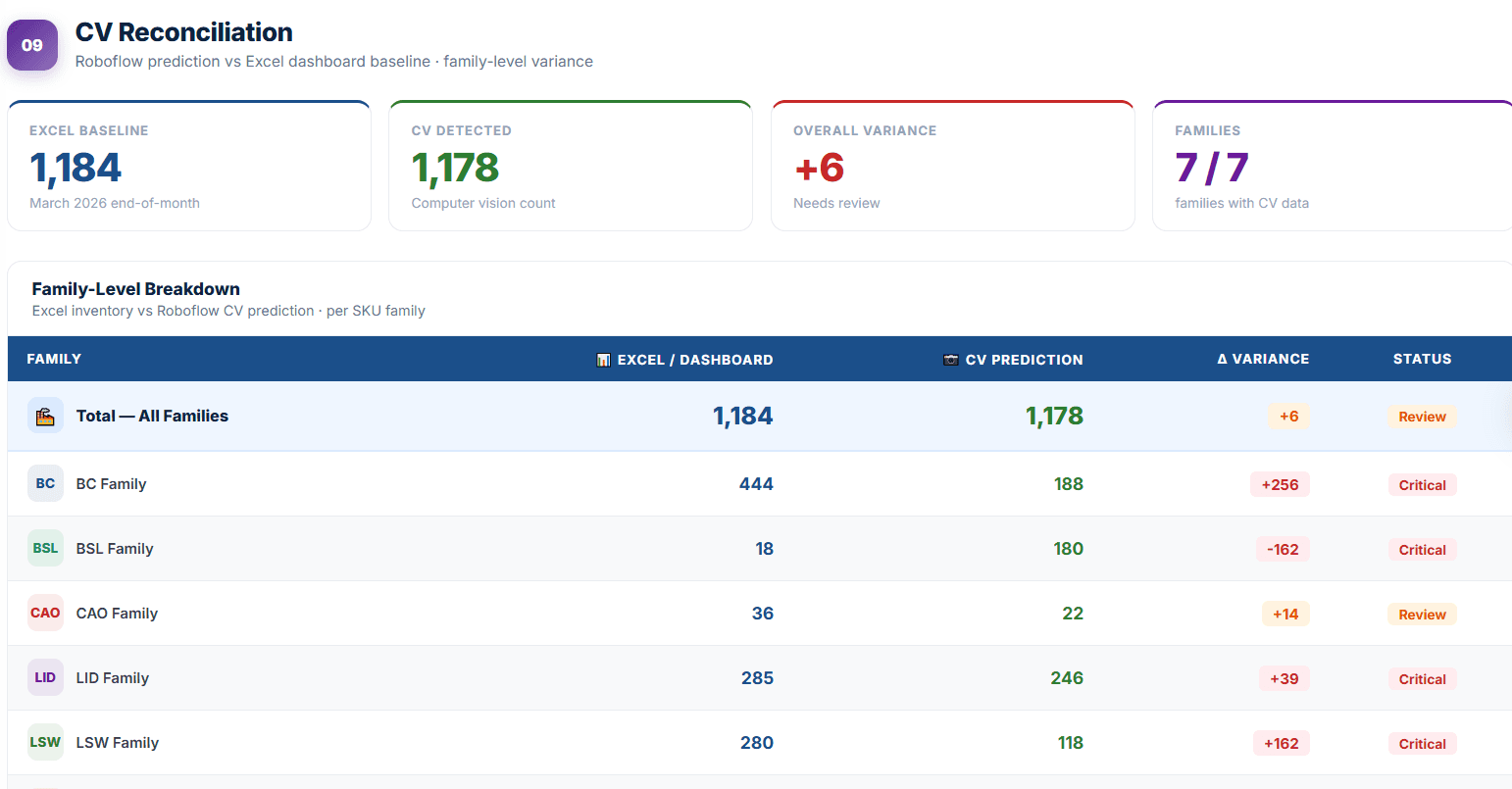
Task: Select the CAO family badge icon
Action: tap(45, 613)
